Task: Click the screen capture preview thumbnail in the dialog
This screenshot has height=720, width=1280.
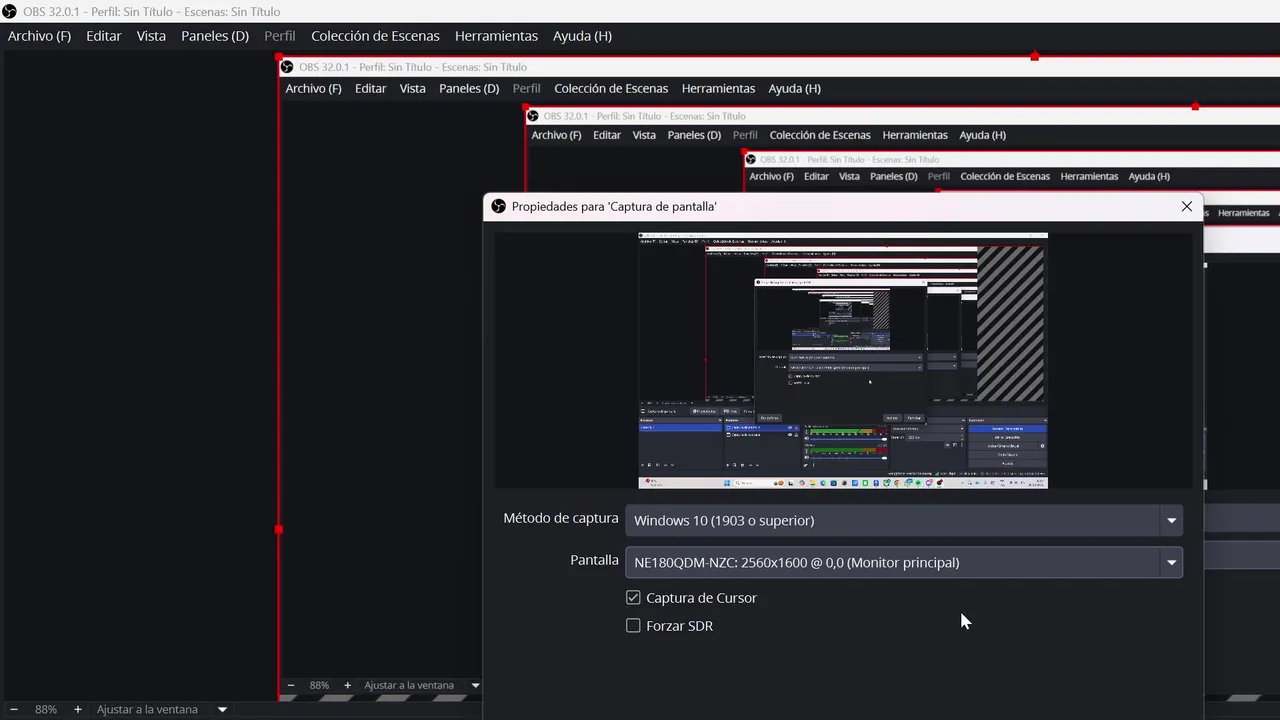Action: pyautogui.click(x=843, y=360)
